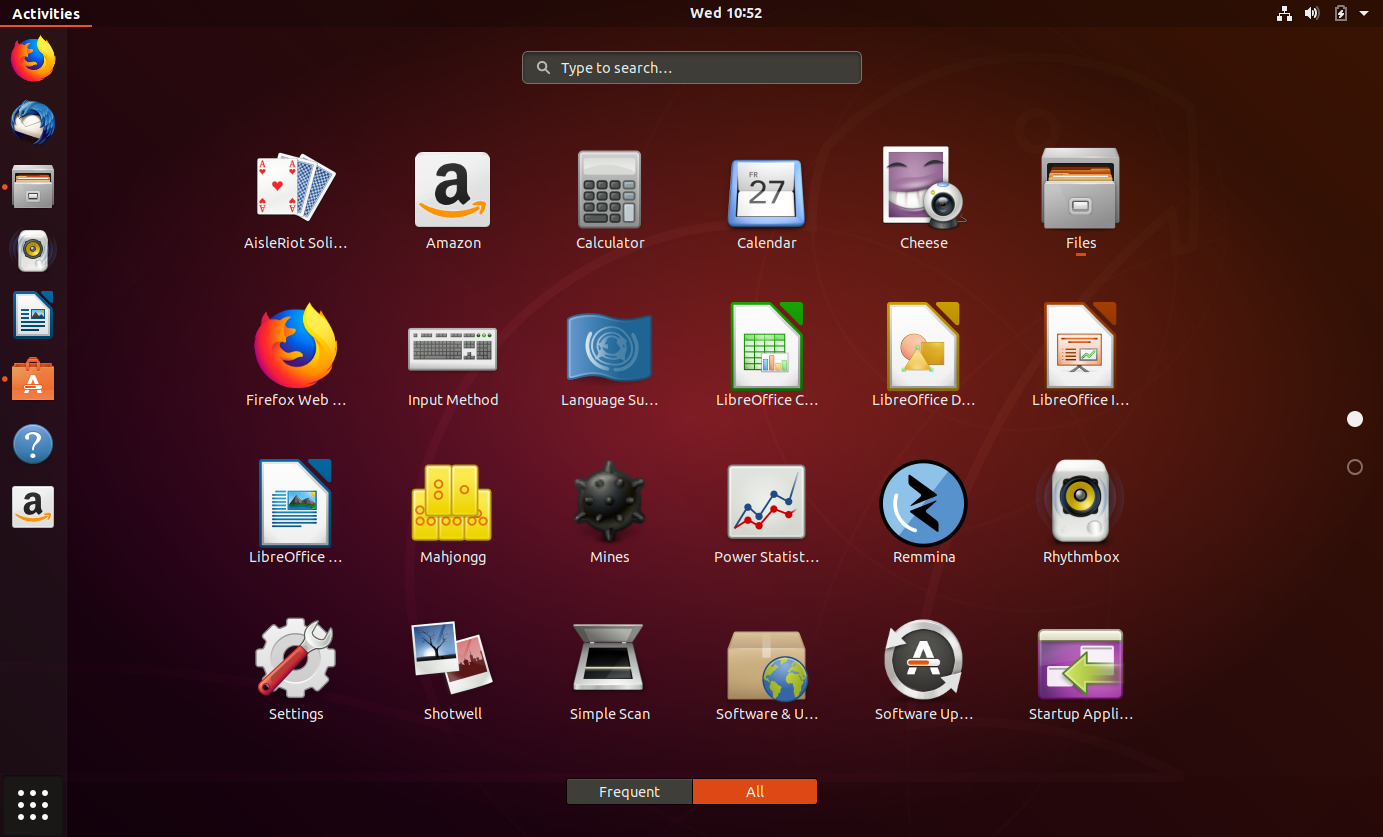Click the Show Applications grid button

click(33, 805)
